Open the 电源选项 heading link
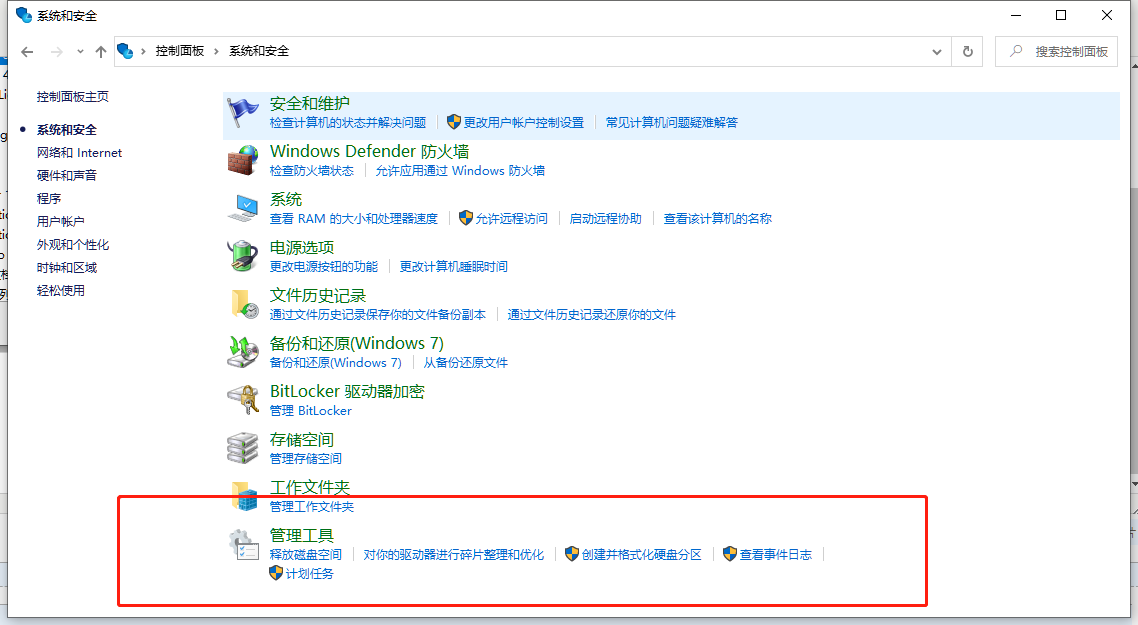The image size is (1138, 625). click(x=302, y=248)
